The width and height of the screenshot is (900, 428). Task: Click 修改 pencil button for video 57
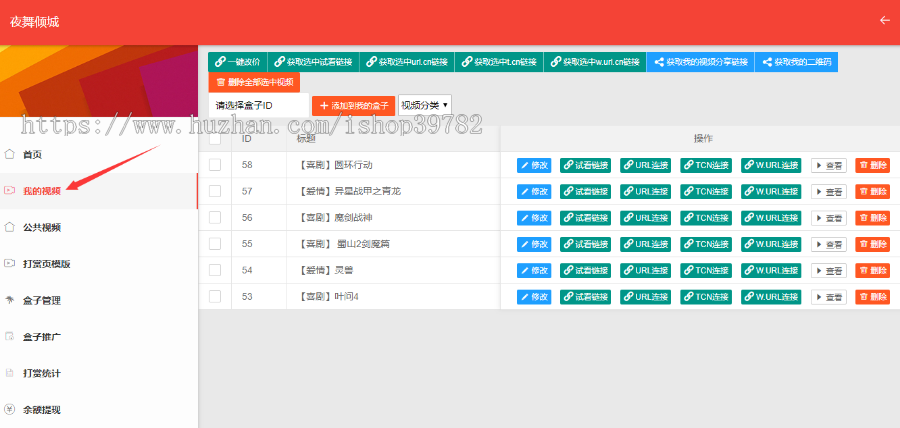534,191
